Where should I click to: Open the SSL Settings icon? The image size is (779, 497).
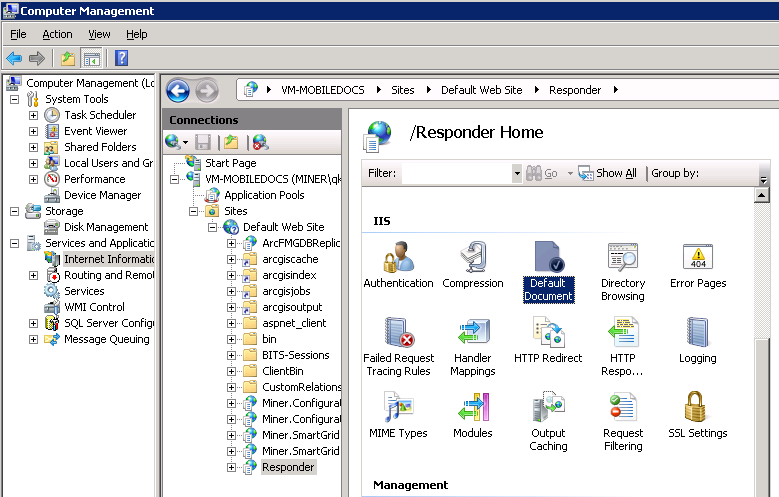697,409
